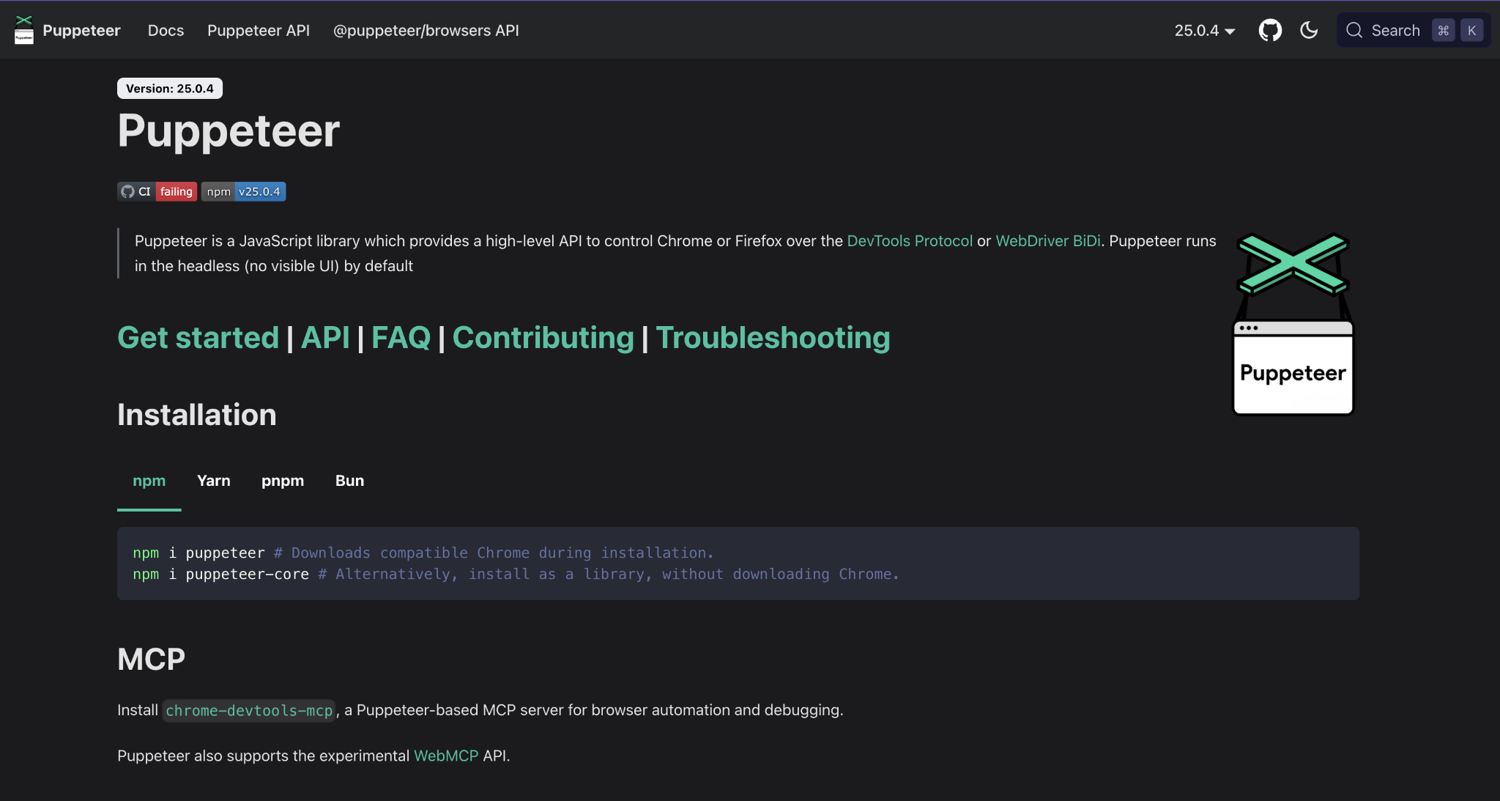Click the Puppeteer logo in the navbar
The height and width of the screenshot is (801, 1500).
[24, 30]
